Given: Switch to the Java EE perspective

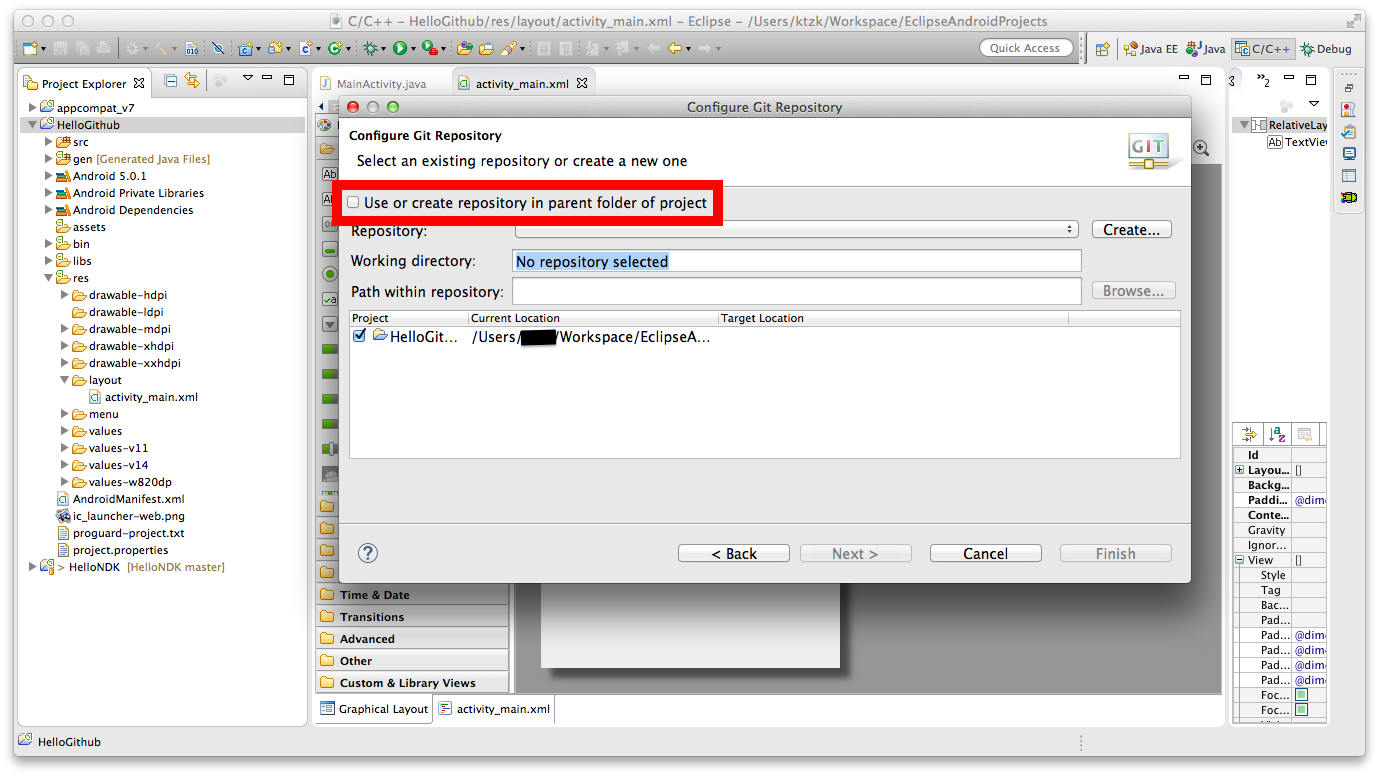Looking at the screenshot, I should (1151, 48).
